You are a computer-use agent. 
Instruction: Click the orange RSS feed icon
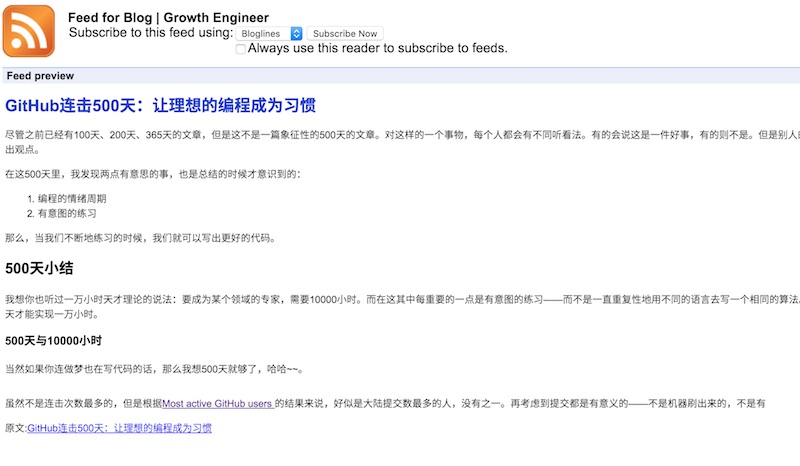click(29, 31)
